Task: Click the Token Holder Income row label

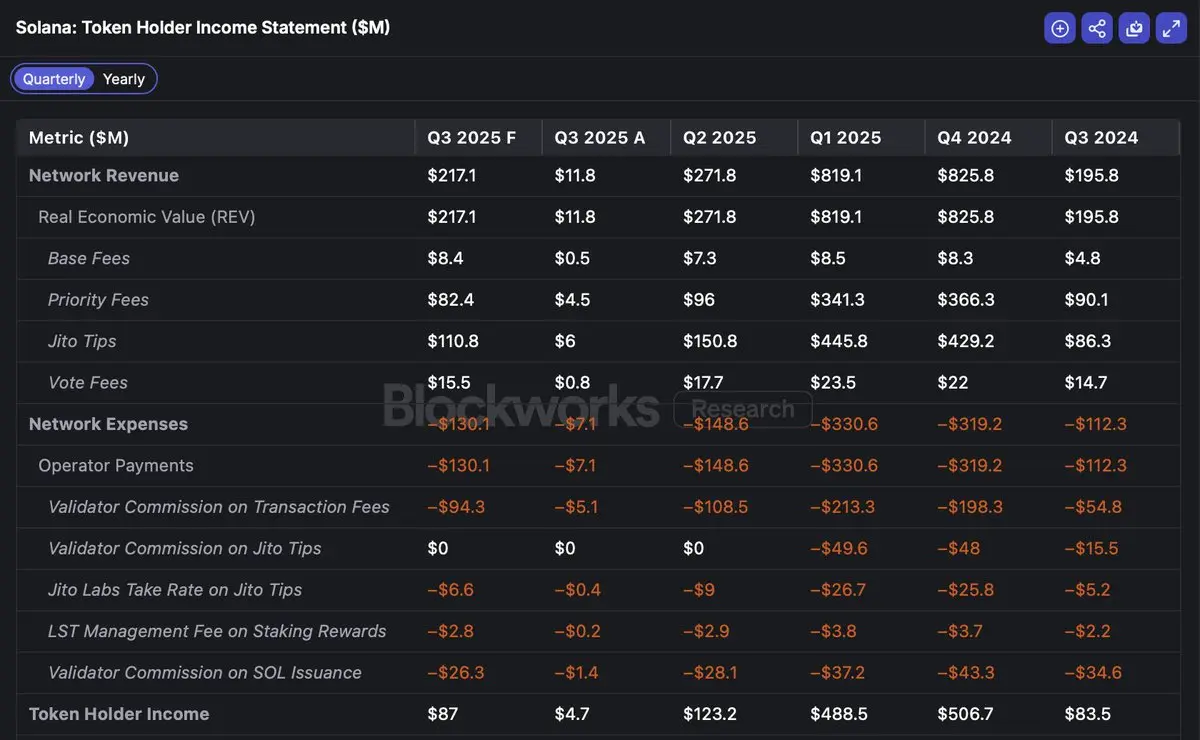Action: (x=119, y=714)
